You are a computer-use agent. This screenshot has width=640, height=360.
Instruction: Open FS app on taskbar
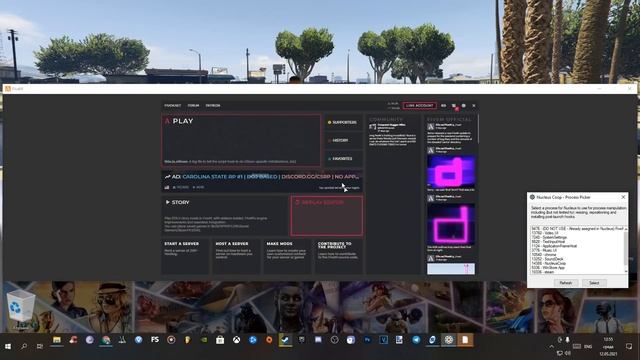point(155,340)
